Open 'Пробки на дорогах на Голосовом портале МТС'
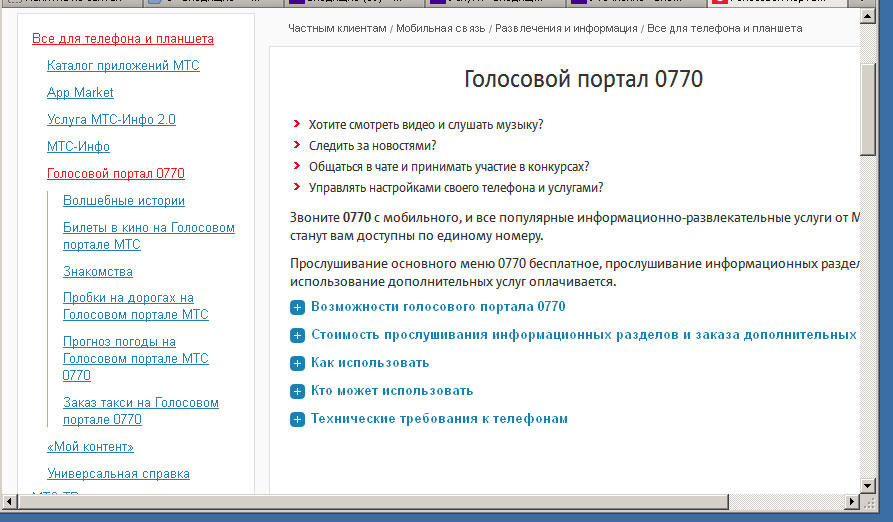The image size is (893, 522). click(136, 306)
